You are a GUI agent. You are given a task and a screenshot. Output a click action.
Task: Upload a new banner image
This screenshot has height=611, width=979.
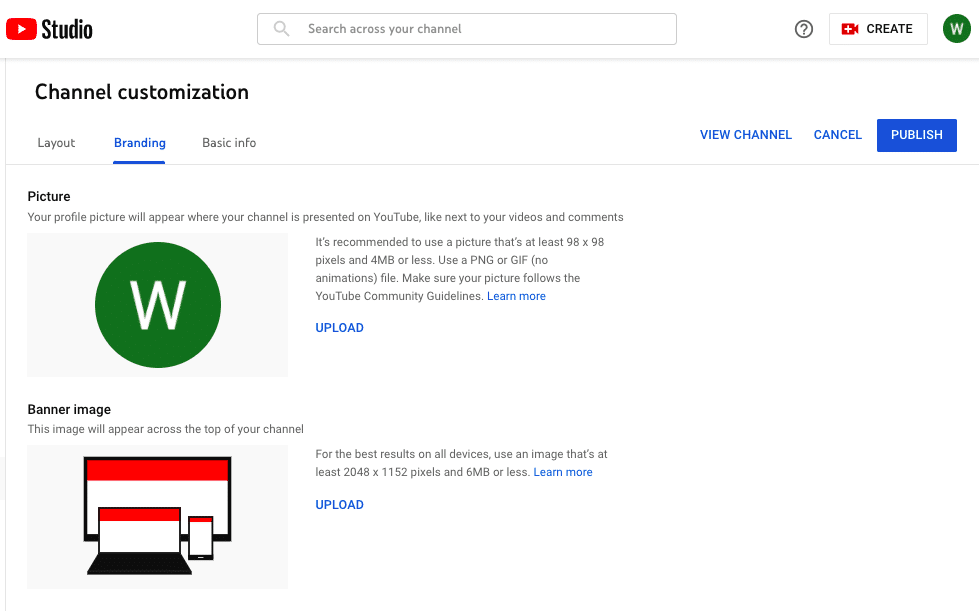(339, 505)
